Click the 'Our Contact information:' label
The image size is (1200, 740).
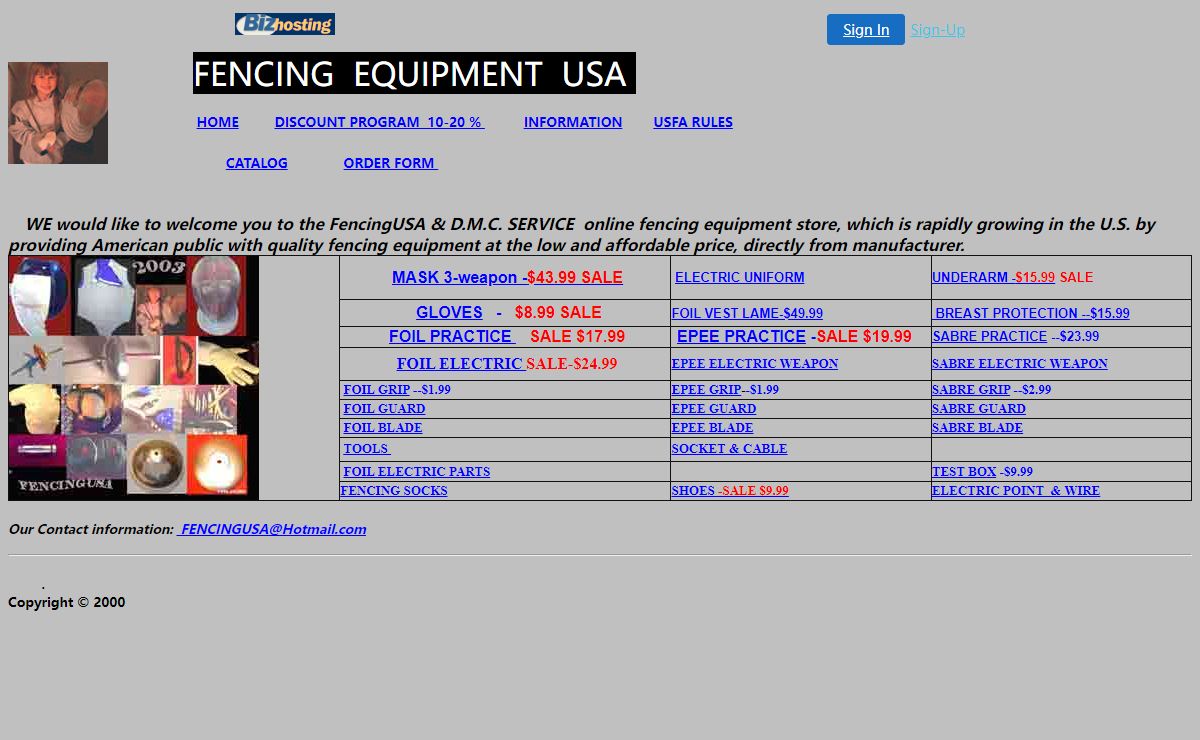(x=91, y=529)
